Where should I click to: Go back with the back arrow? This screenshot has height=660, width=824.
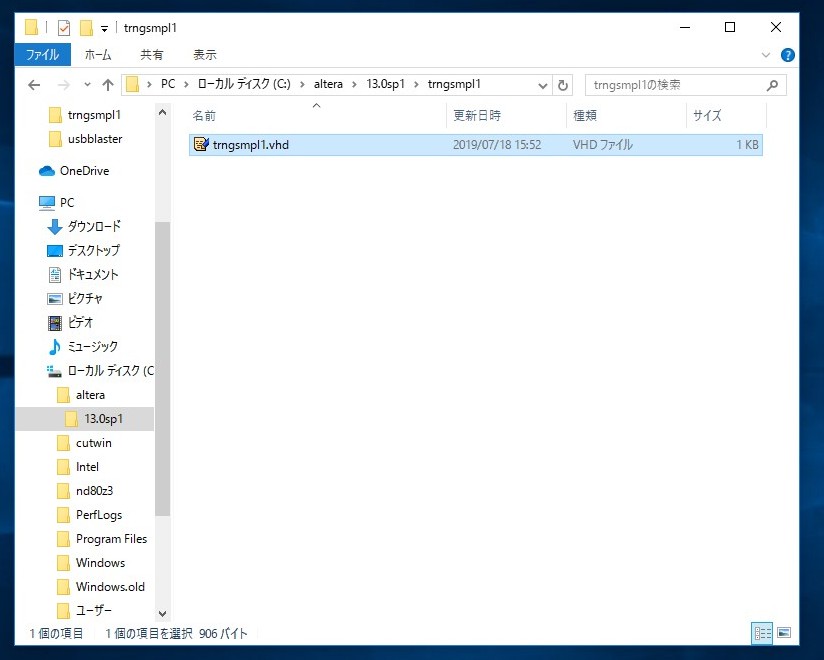point(34,85)
